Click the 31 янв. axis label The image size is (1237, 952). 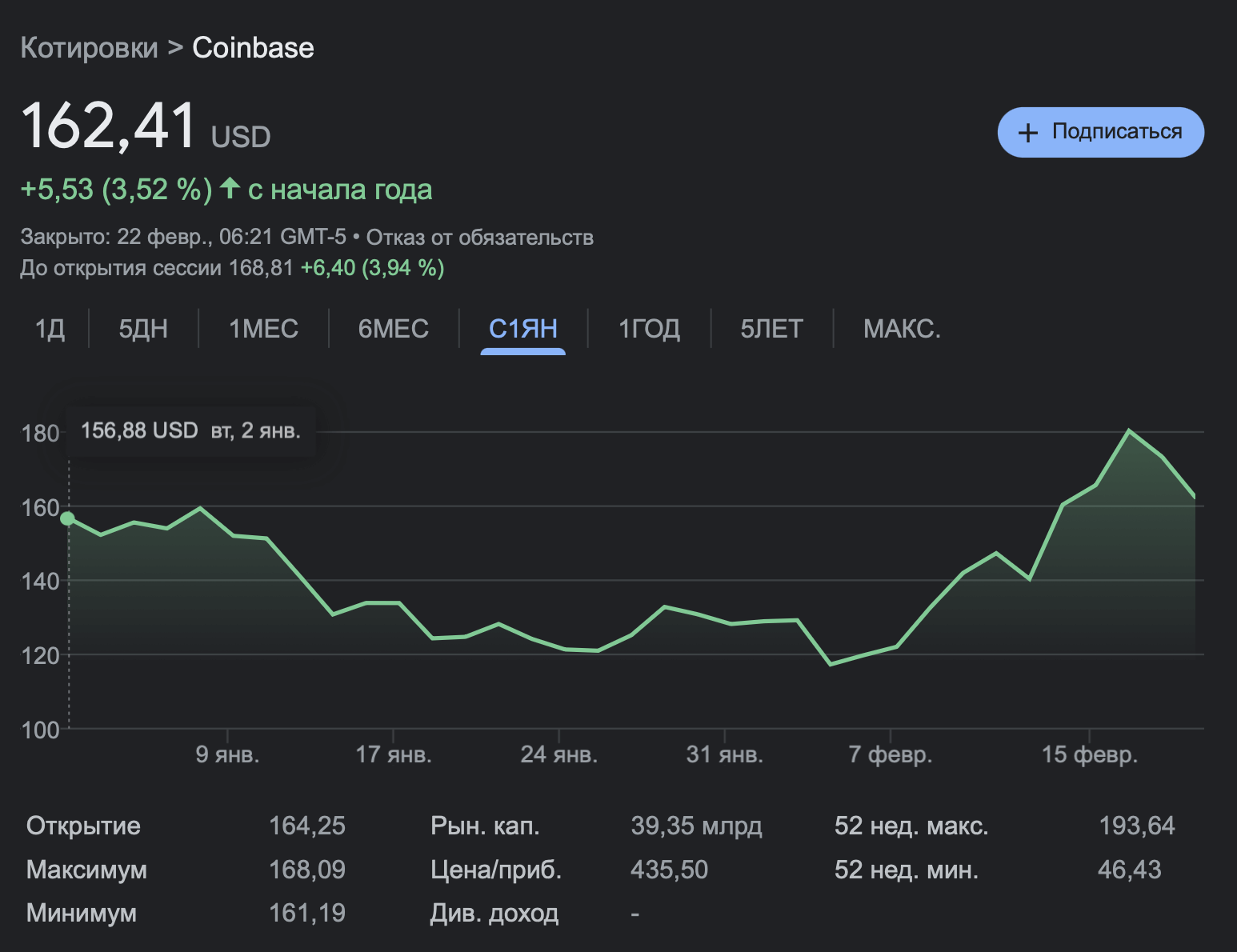pos(724,754)
